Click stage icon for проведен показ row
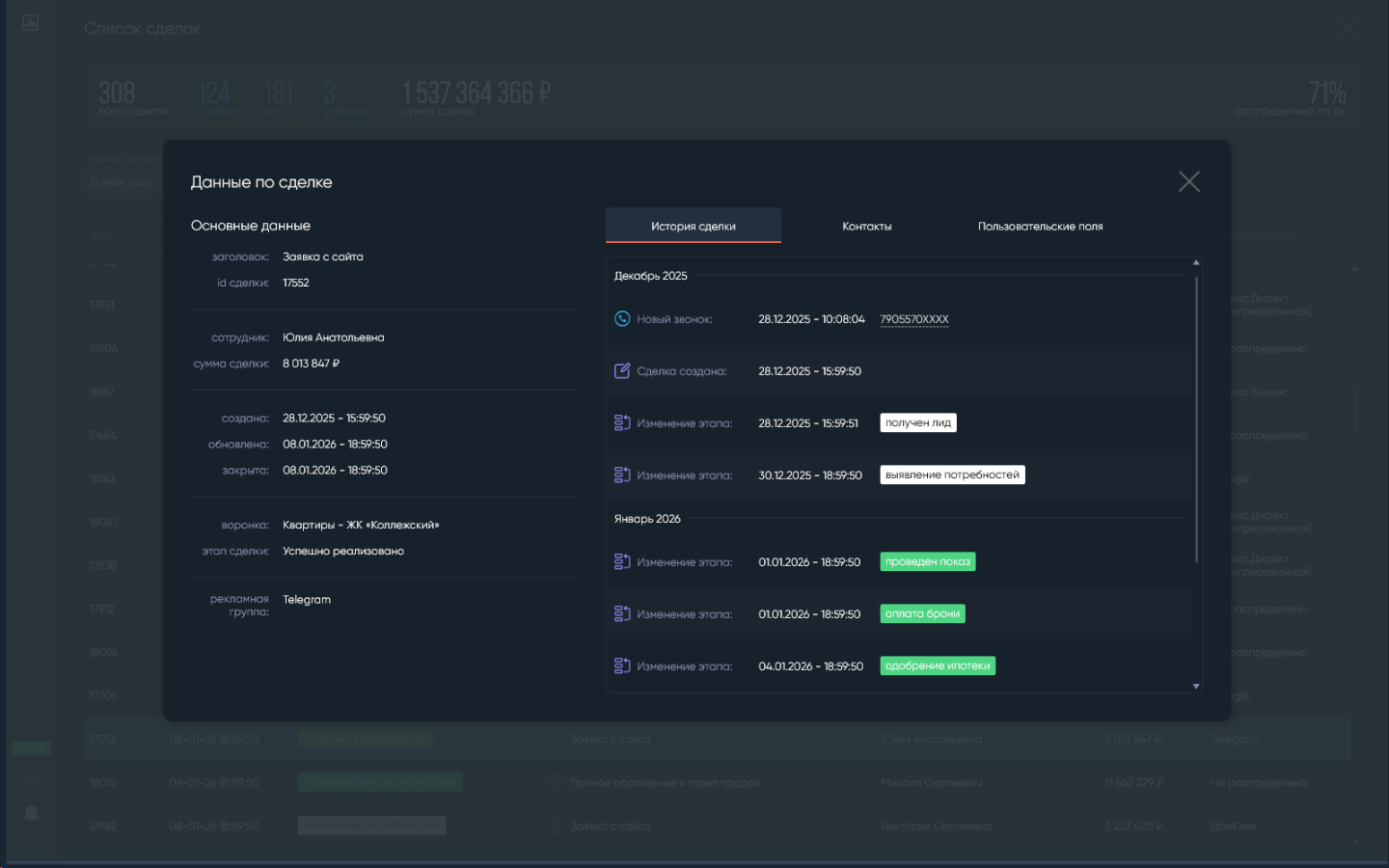The image size is (1389, 868). 622,562
